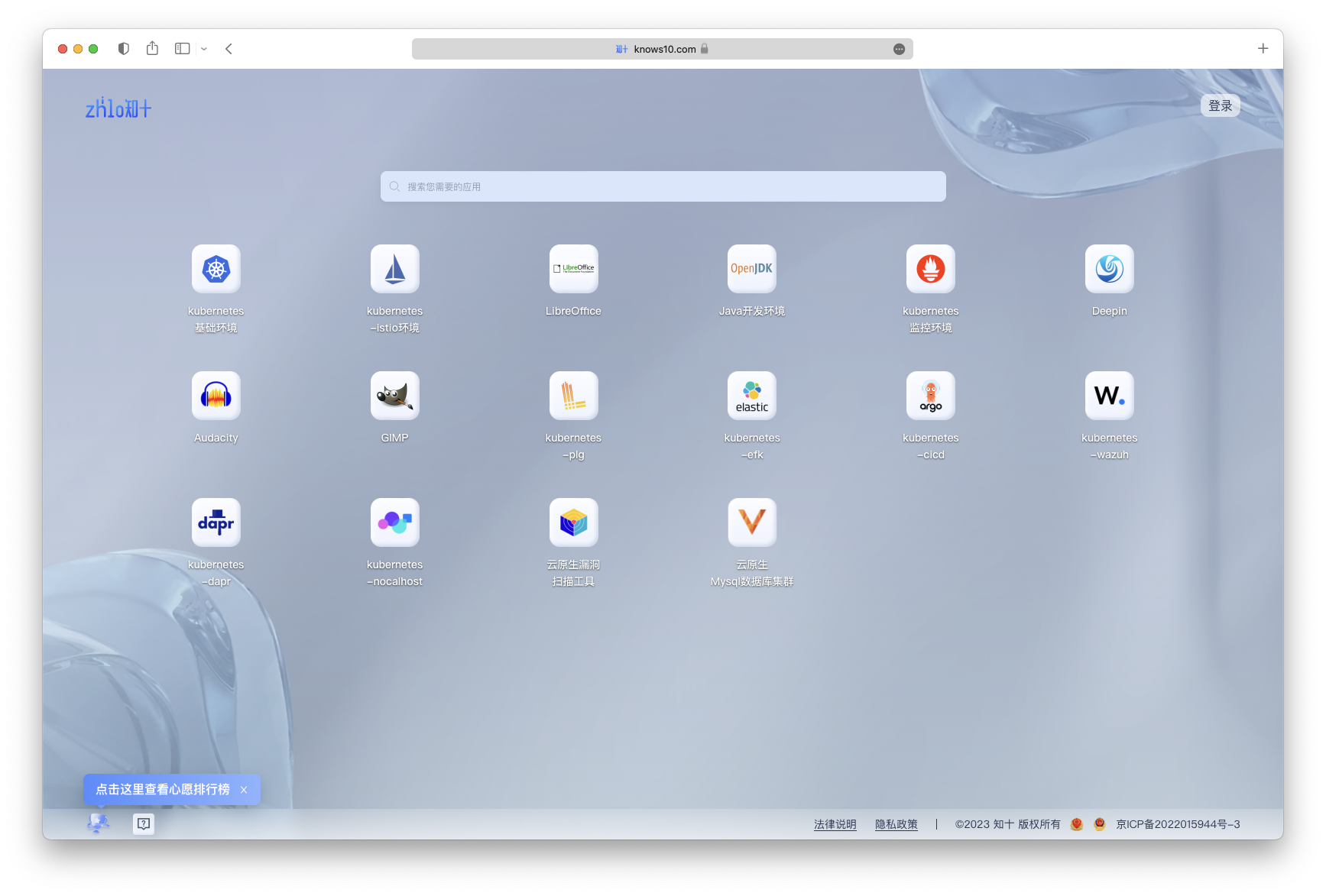Click the 搜索您需要的应用 search field
Image resolution: width=1326 pixels, height=896 pixels.
[x=663, y=186]
